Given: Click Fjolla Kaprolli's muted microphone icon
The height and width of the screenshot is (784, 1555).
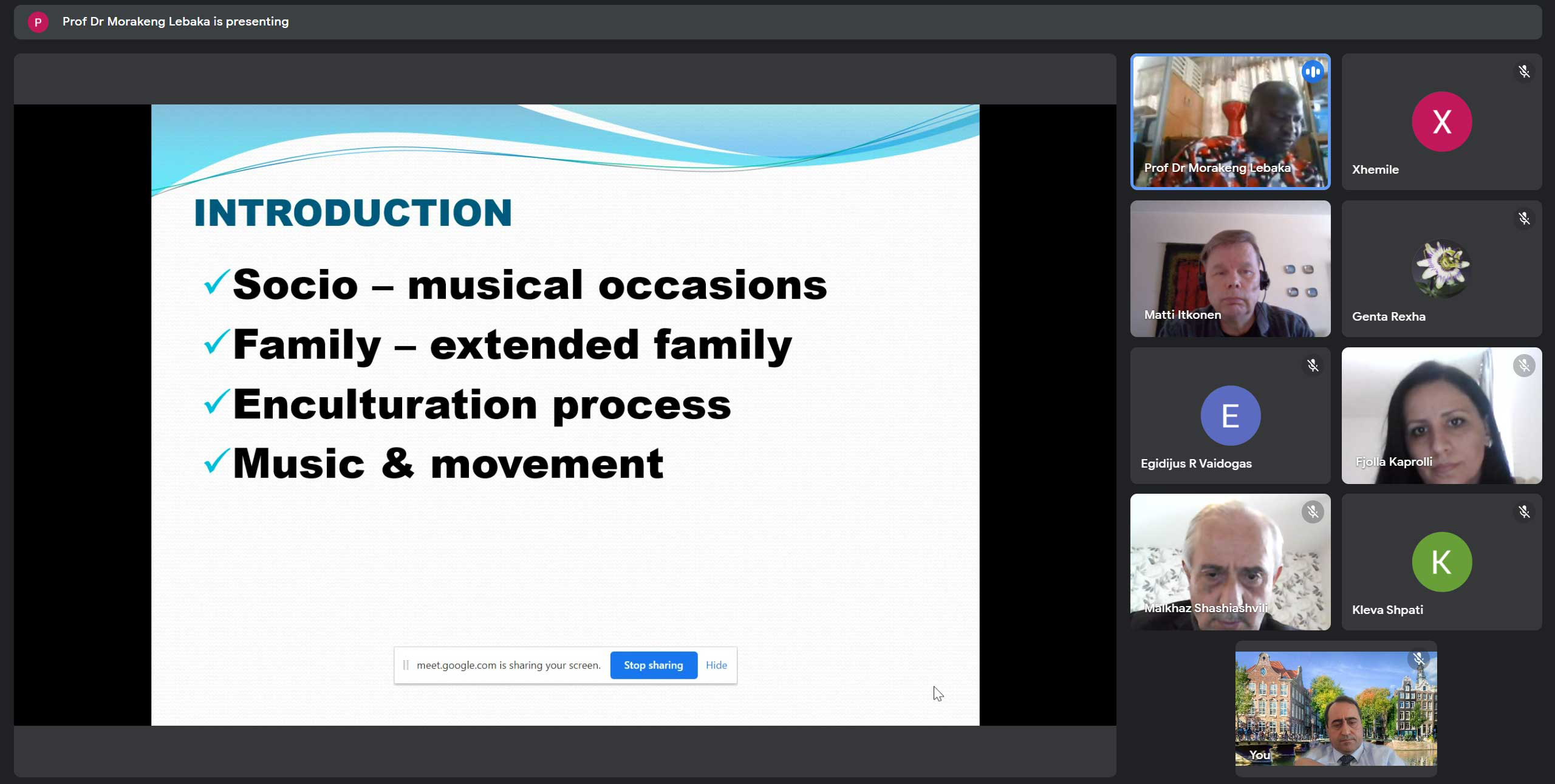Looking at the screenshot, I should tap(1523, 366).
